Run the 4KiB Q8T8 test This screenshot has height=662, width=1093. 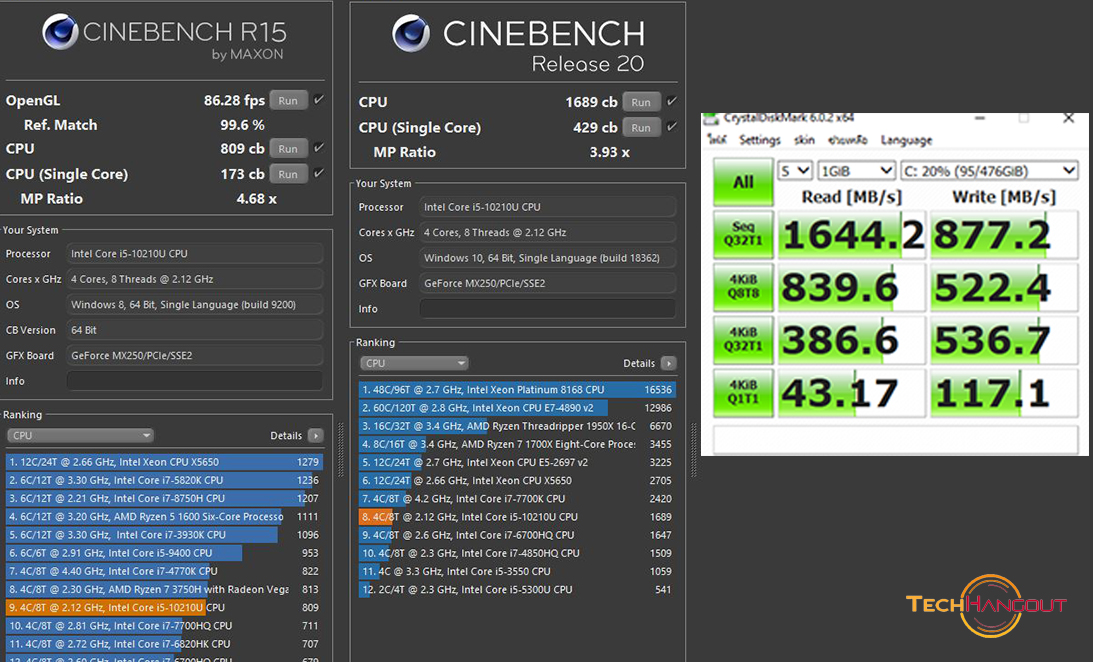click(743, 287)
